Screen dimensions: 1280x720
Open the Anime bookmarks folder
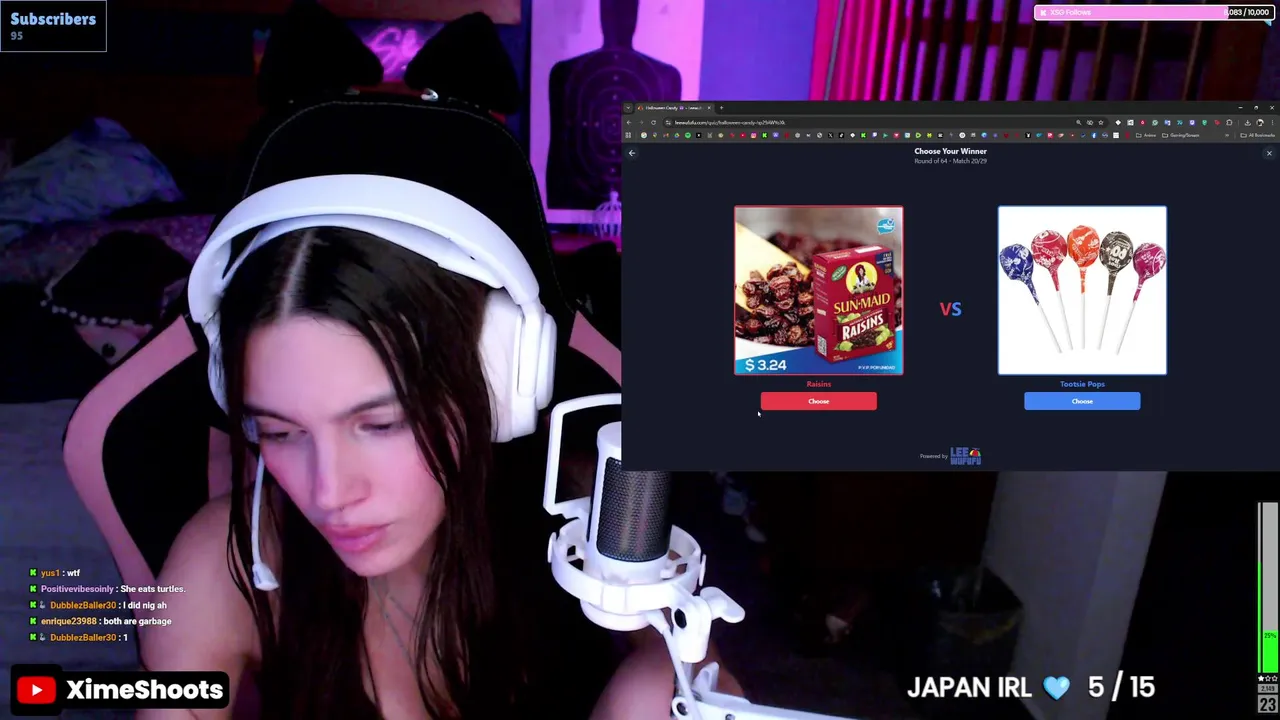point(1146,135)
